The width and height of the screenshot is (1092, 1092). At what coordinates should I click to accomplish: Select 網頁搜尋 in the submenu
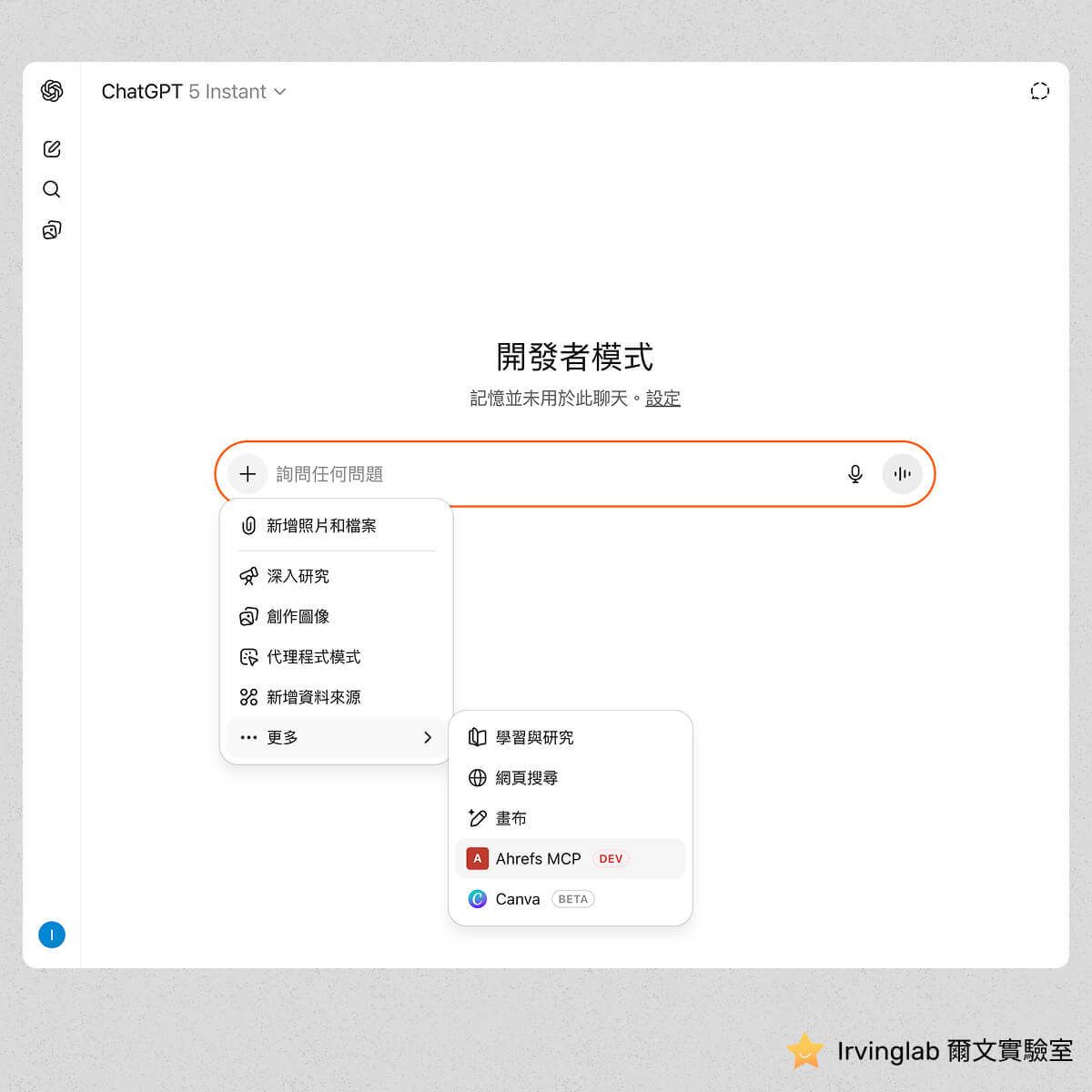(x=571, y=778)
